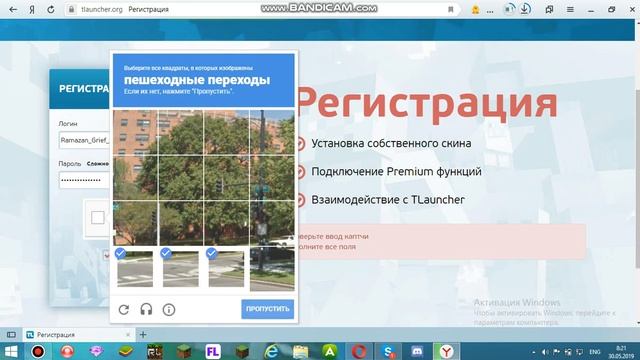Click the ПРОПУСТИТЬ captcha button
Viewport: 640px width, 360px height.
(268, 309)
